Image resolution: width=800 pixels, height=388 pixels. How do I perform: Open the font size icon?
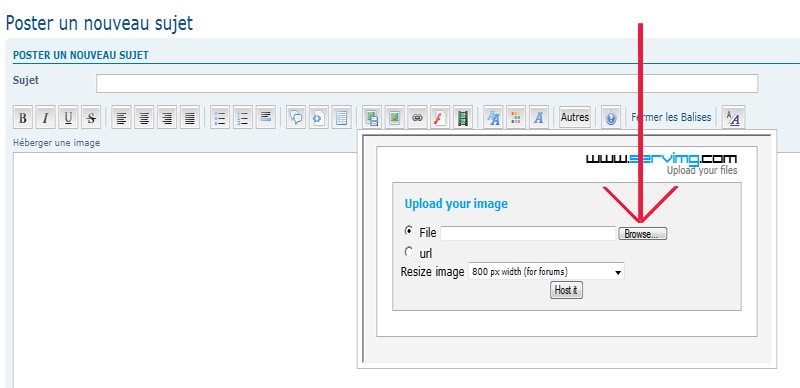[x=493, y=118]
